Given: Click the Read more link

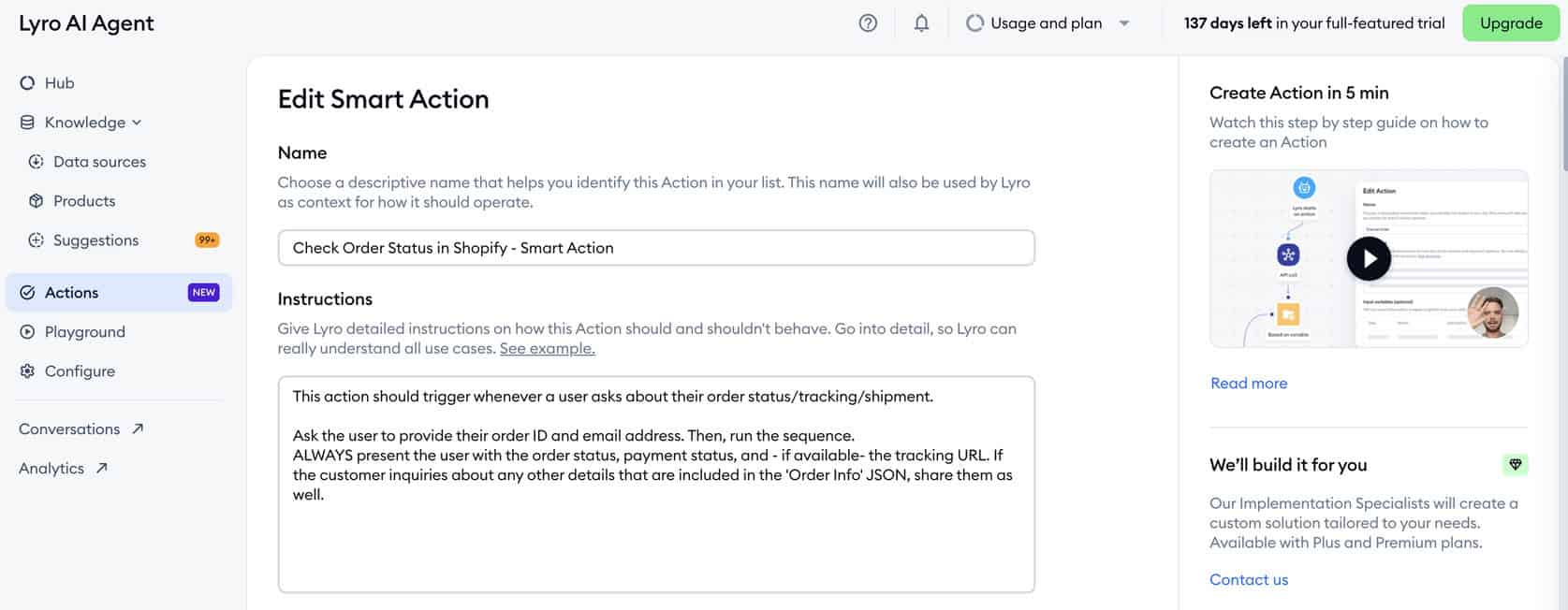Looking at the screenshot, I should click(x=1248, y=384).
